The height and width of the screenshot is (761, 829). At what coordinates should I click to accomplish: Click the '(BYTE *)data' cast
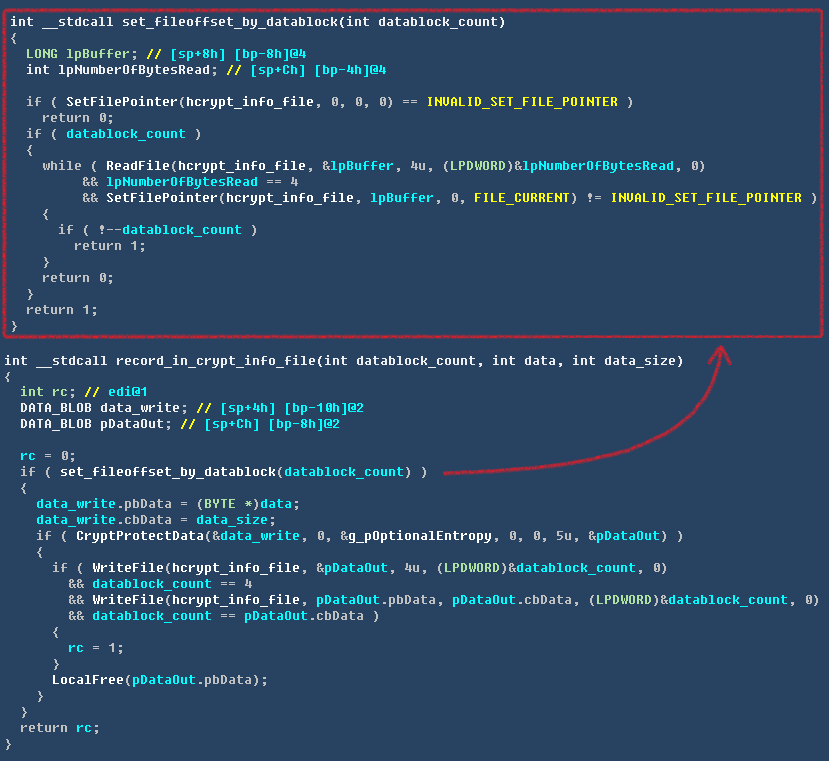pos(244,503)
